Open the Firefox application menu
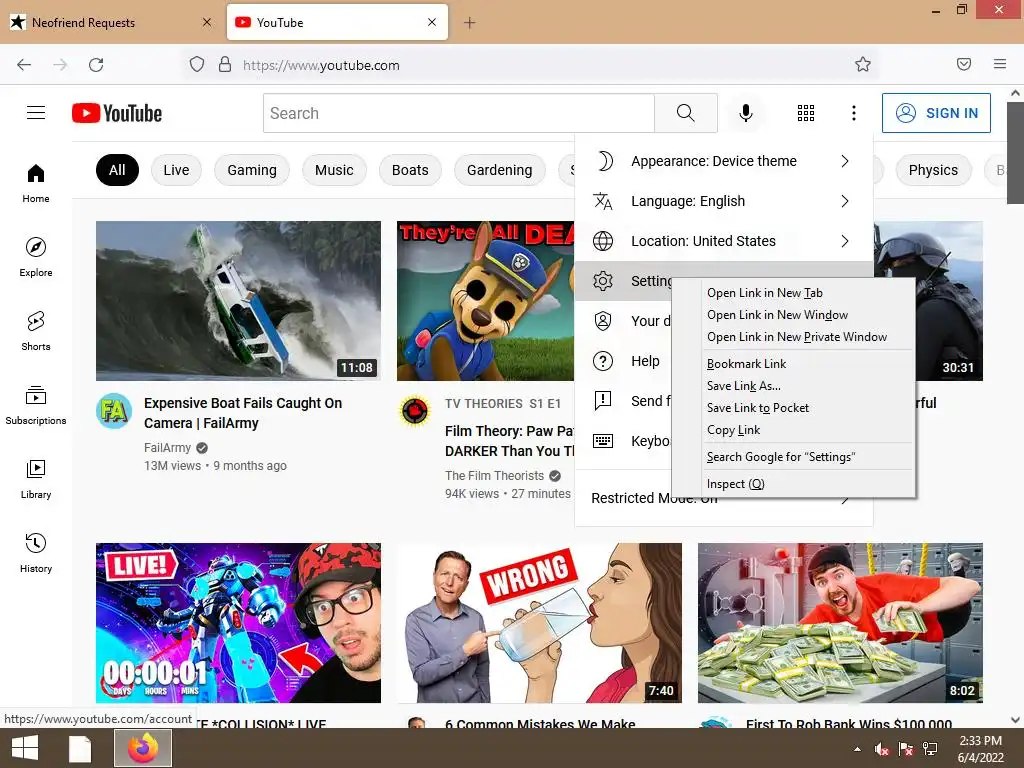The width and height of the screenshot is (1024, 768). click(1000, 64)
